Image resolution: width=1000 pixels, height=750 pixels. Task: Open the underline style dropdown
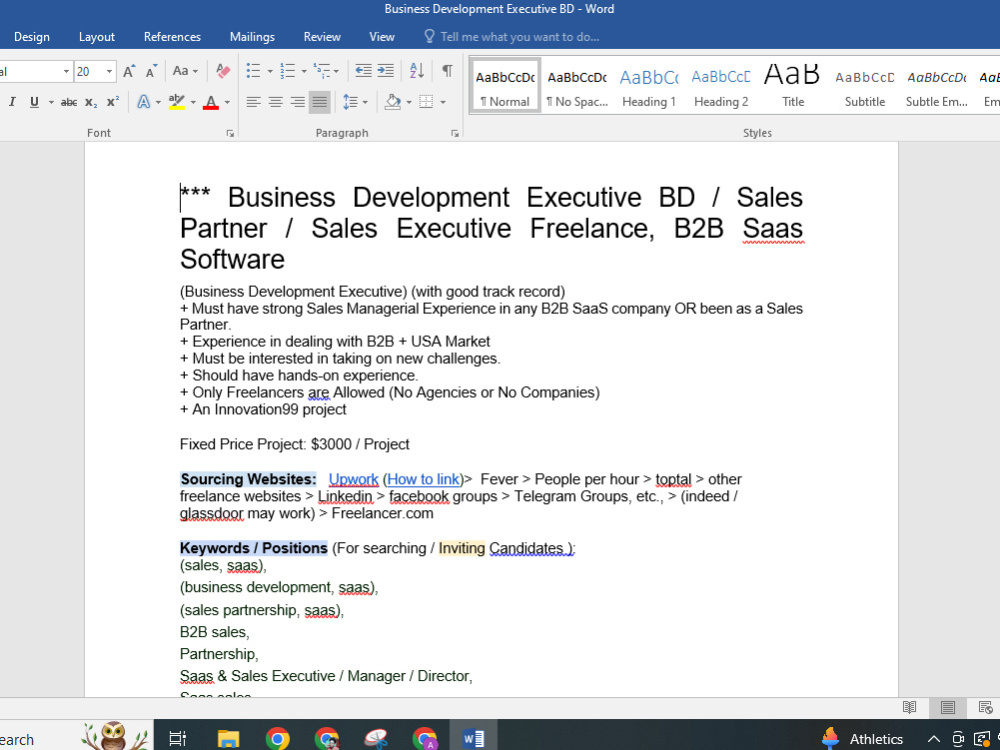[50, 102]
